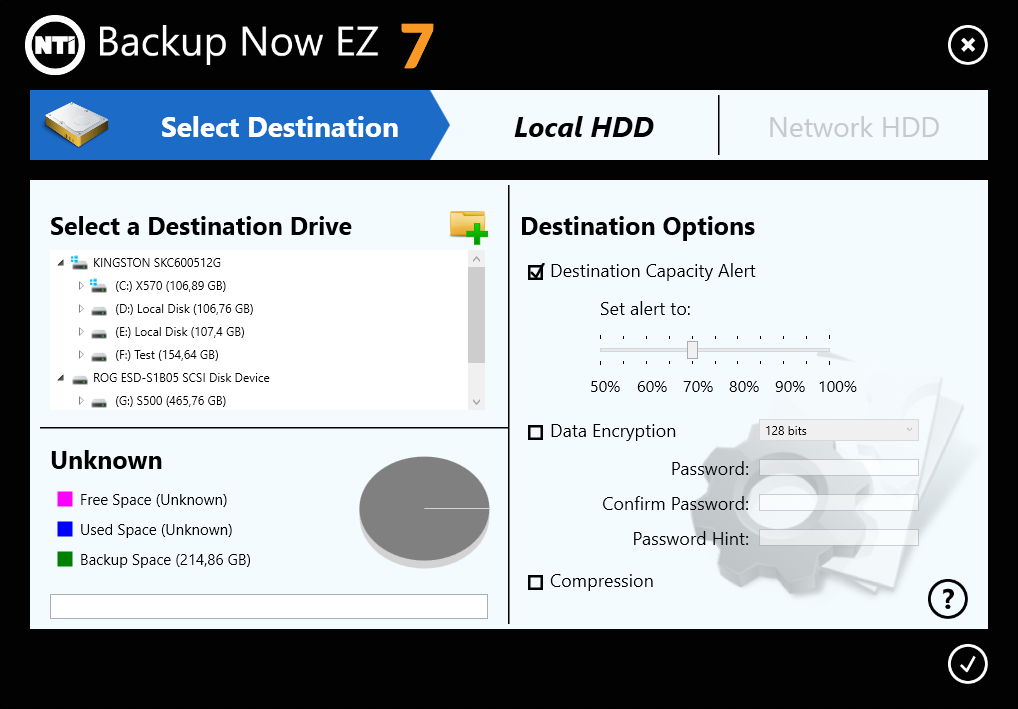Confirm settings with the checkmark icon
Viewport: 1018px width, 709px height.
(x=967, y=663)
